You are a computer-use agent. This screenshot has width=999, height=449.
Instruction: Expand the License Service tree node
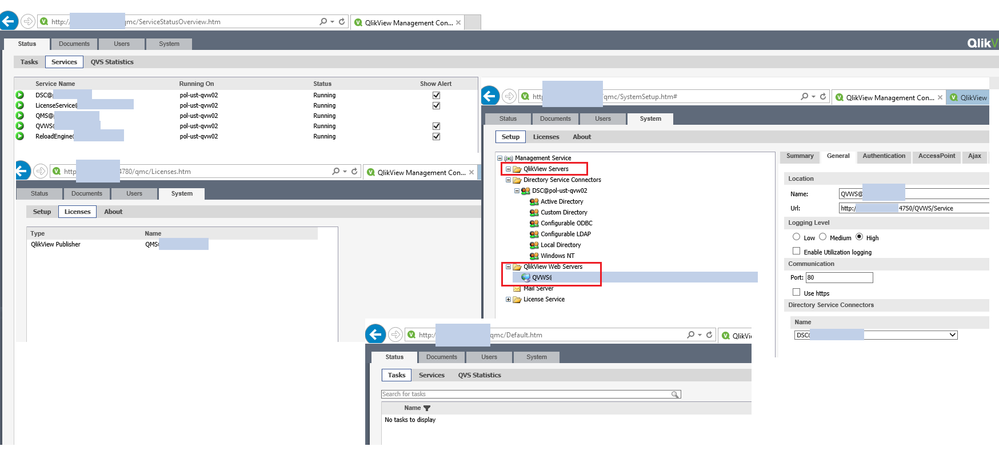click(x=508, y=299)
